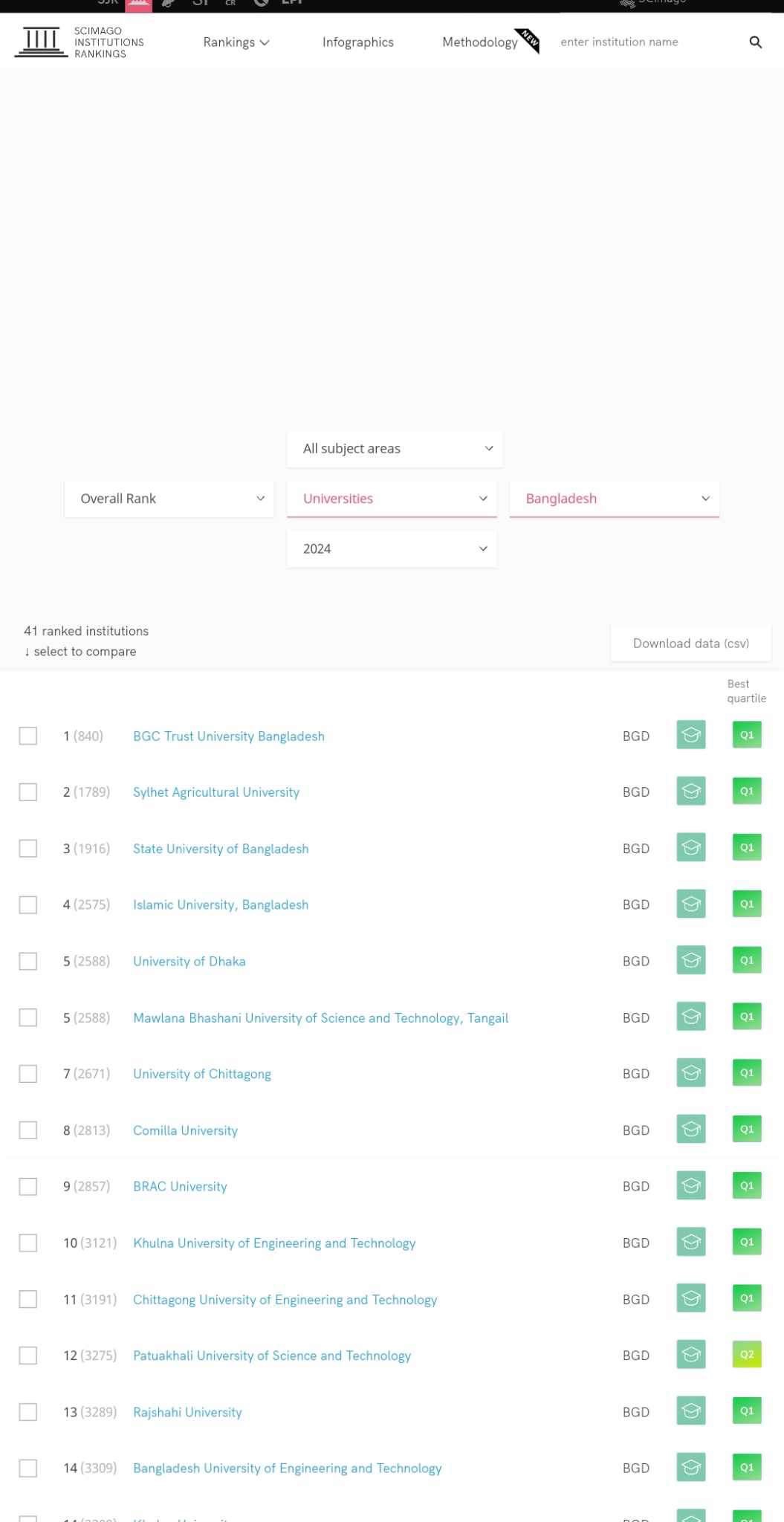Viewport: 784px width, 1522px height.
Task: Click the university type icon for Sylhet Agricultural University
Action: click(690, 791)
